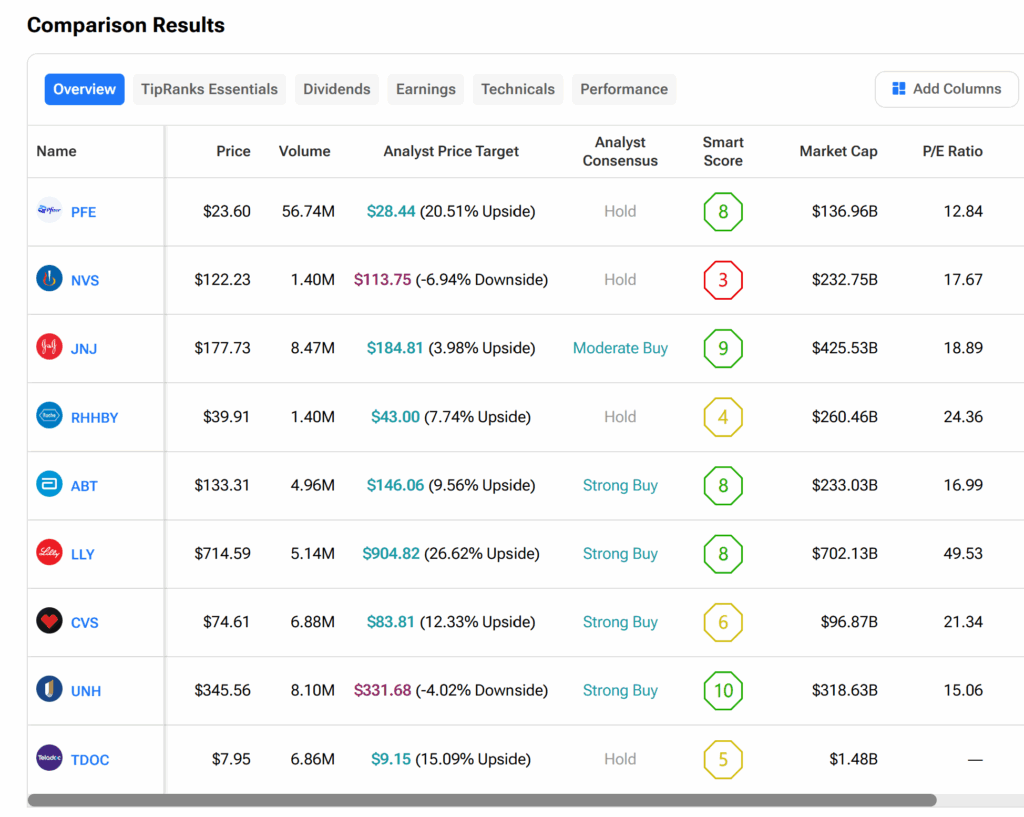Click the Johnson & Johnson logo icon

49,347
